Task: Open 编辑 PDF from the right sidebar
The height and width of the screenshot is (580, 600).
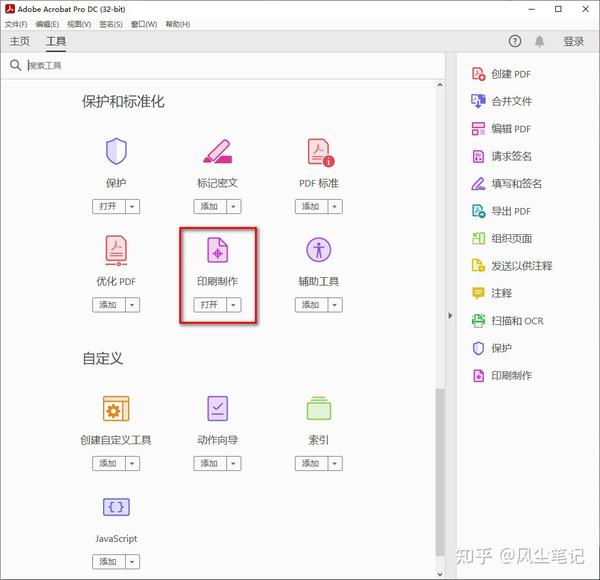Action: click(501, 129)
